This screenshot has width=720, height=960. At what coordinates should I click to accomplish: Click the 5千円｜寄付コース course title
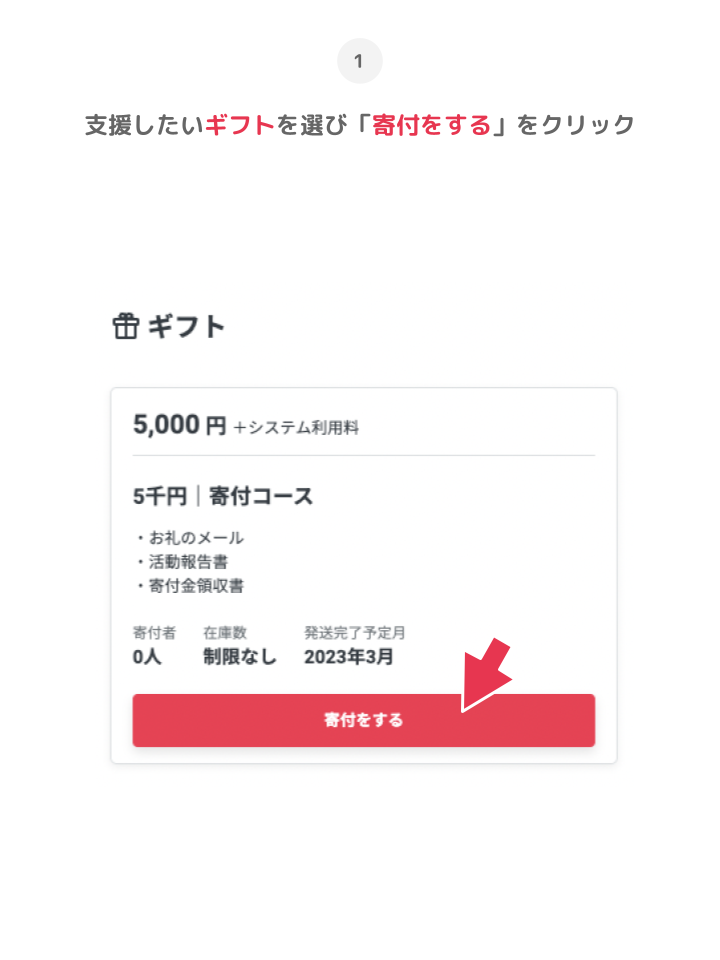[223, 496]
